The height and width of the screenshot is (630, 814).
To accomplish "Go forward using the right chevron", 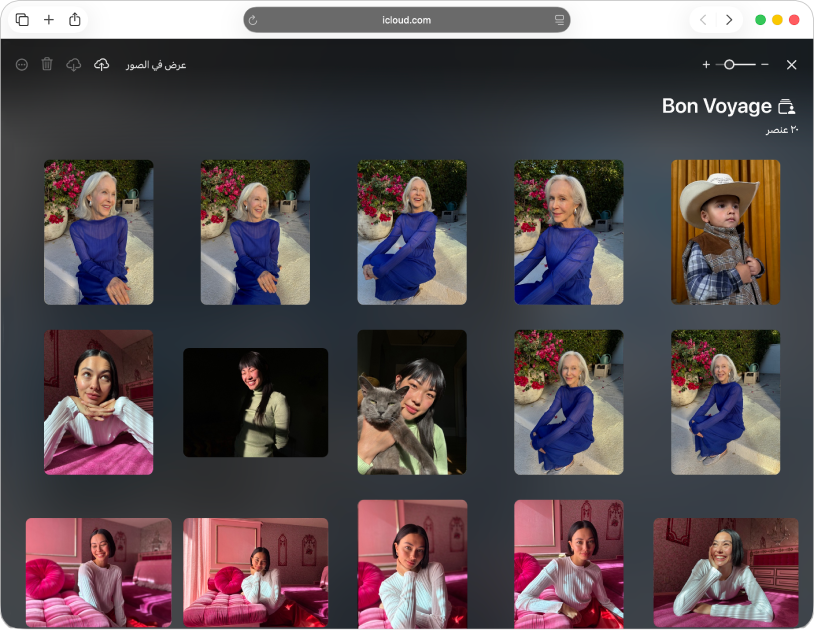I will click(x=729, y=20).
